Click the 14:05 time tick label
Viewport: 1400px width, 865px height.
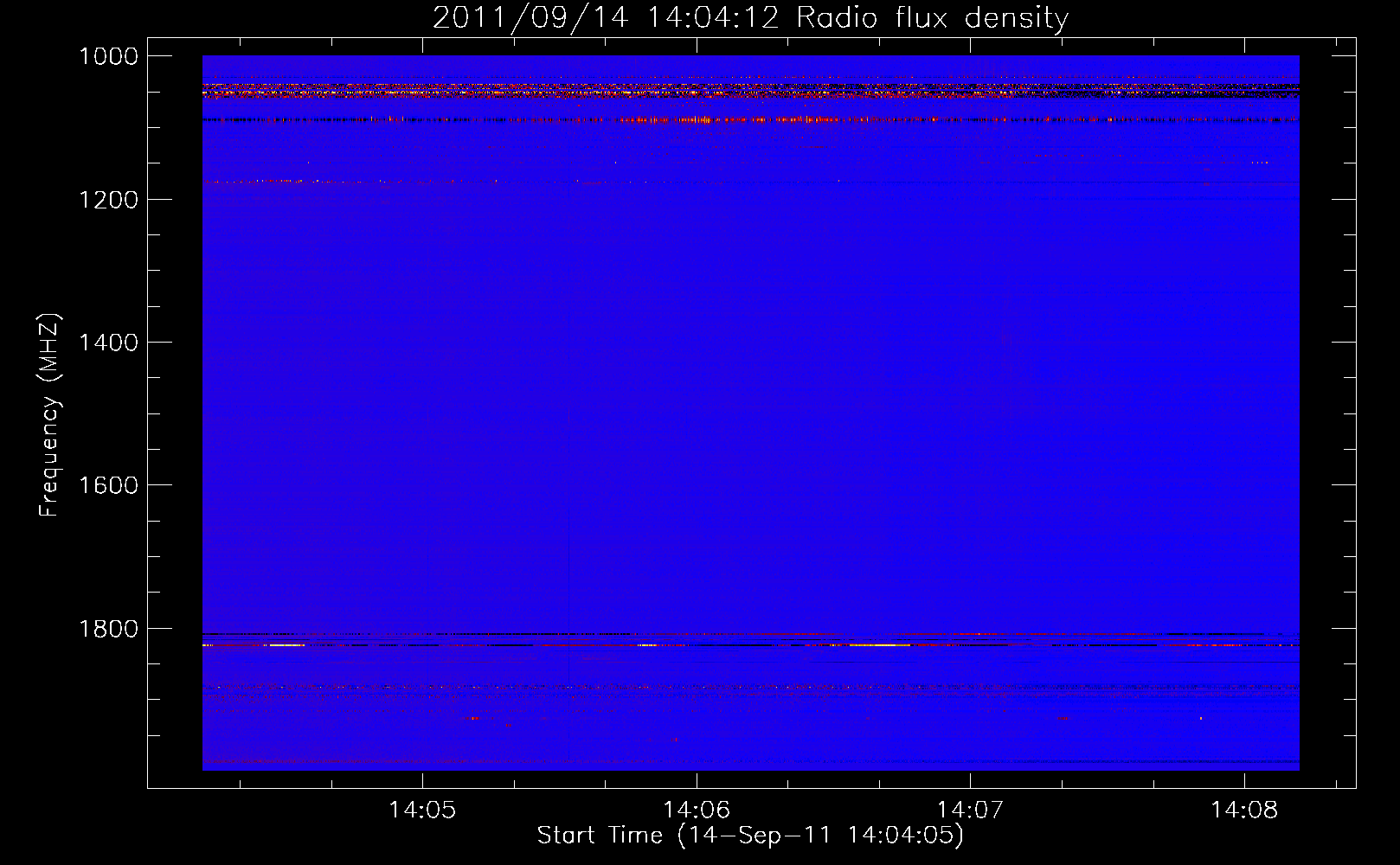click(x=422, y=810)
